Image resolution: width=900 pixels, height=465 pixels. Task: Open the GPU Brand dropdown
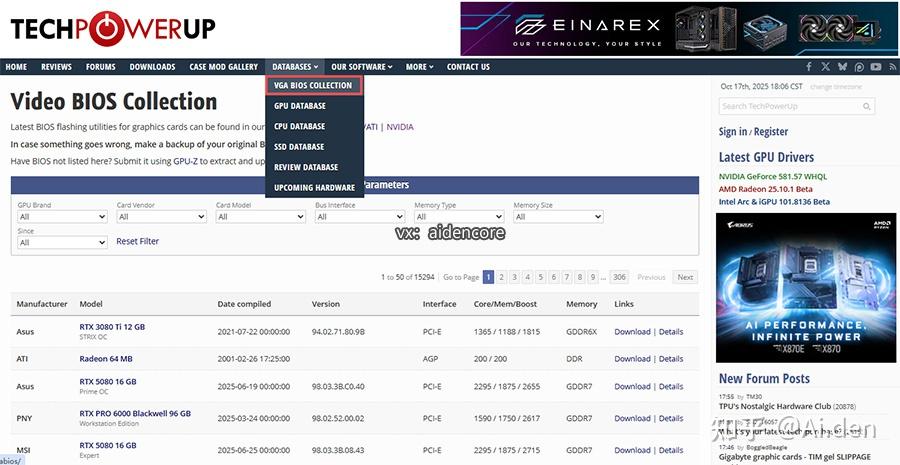(62, 217)
